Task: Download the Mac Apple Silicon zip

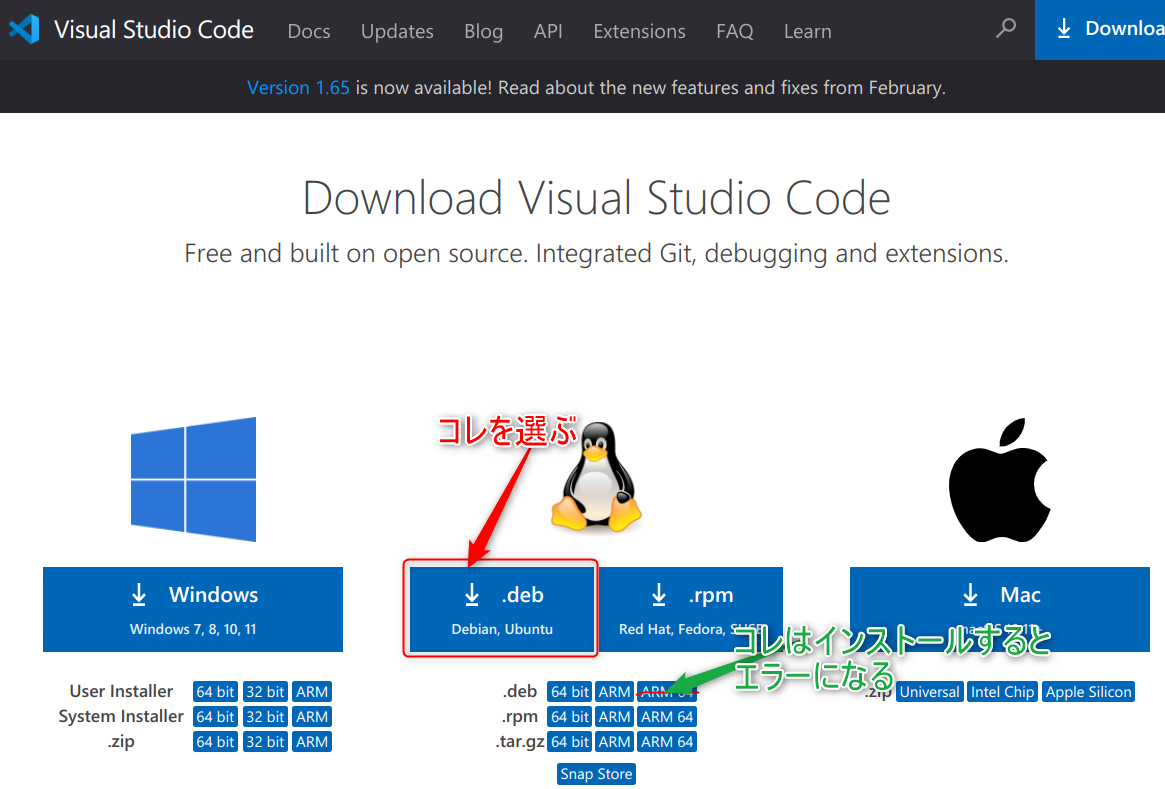Action: [x=1088, y=692]
